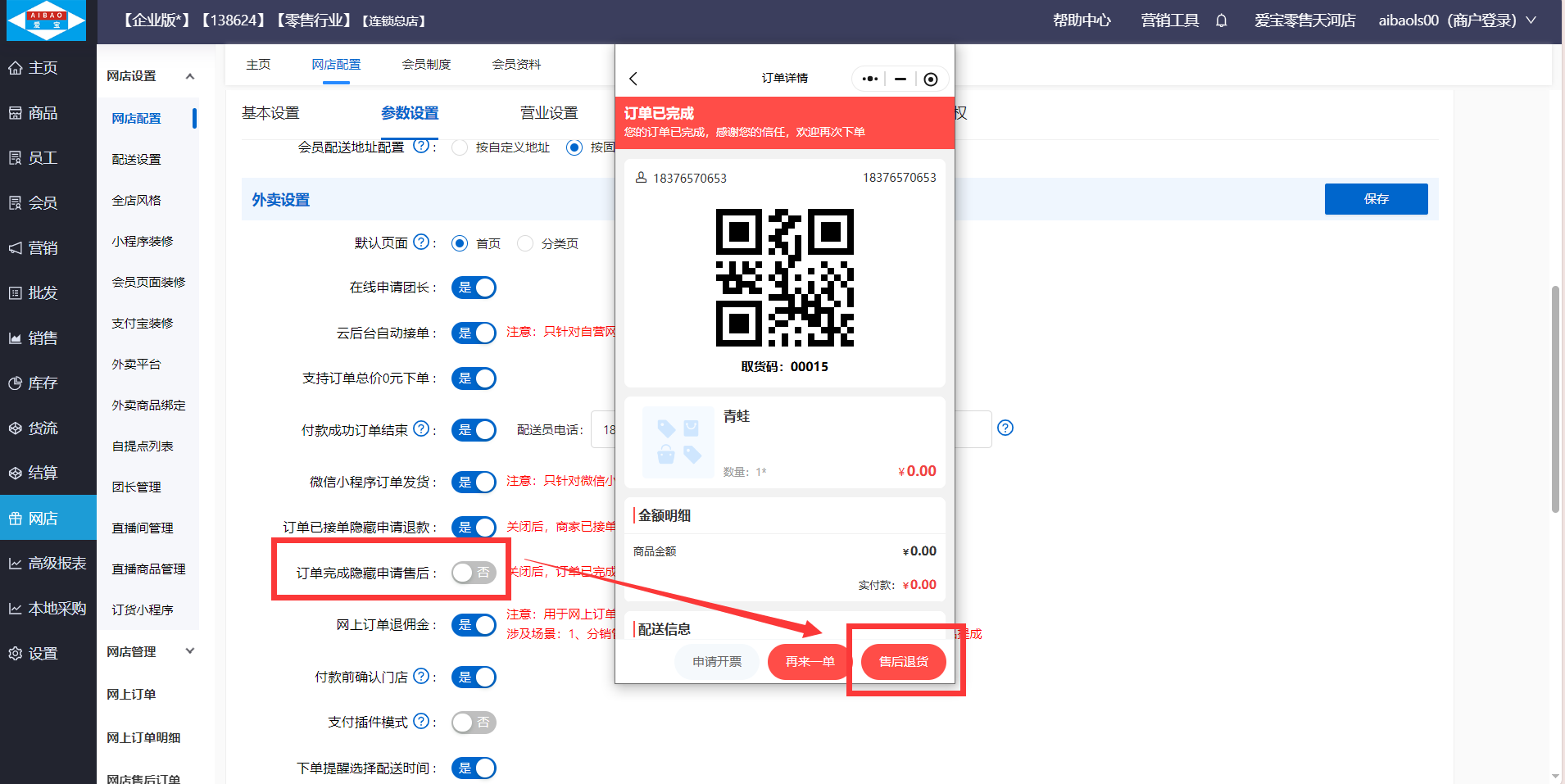Switch to the 会员资料 tab

pyautogui.click(x=516, y=64)
